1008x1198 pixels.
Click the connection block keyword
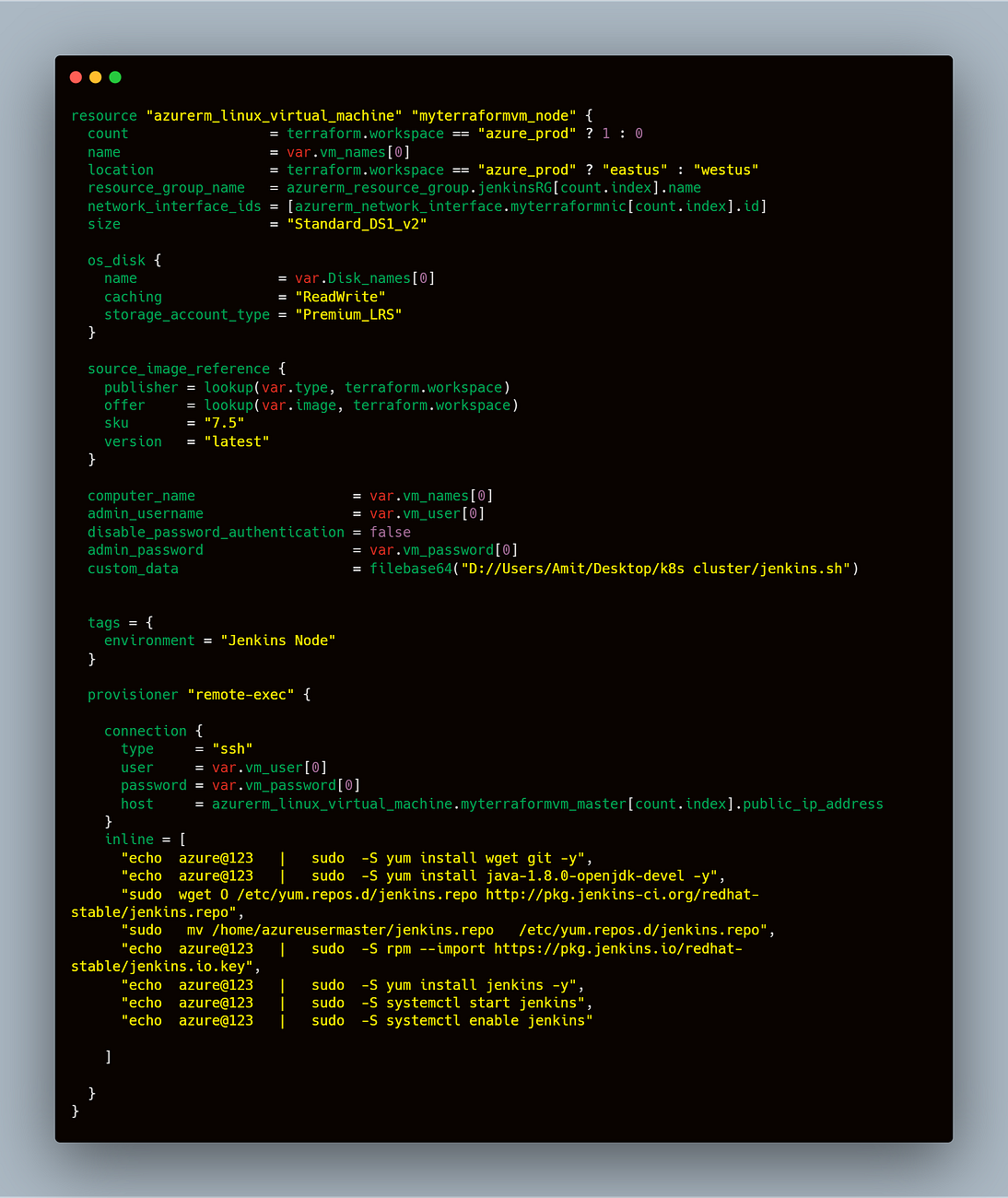146,732
